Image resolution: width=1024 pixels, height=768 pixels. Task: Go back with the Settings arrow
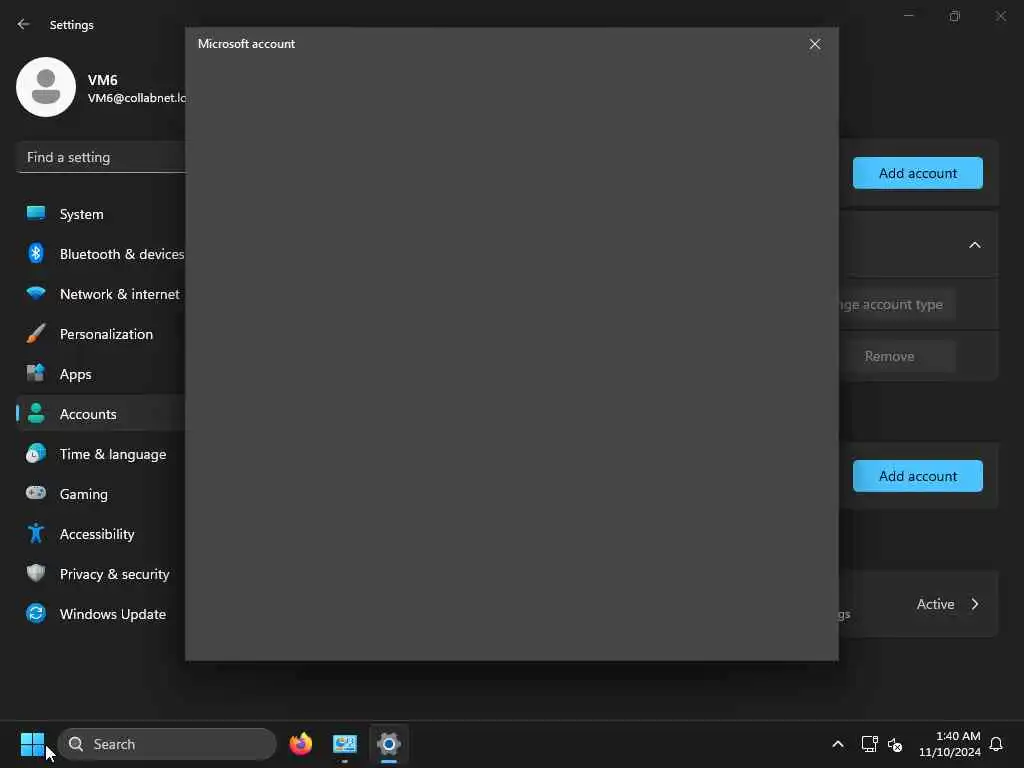pyautogui.click(x=24, y=24)
